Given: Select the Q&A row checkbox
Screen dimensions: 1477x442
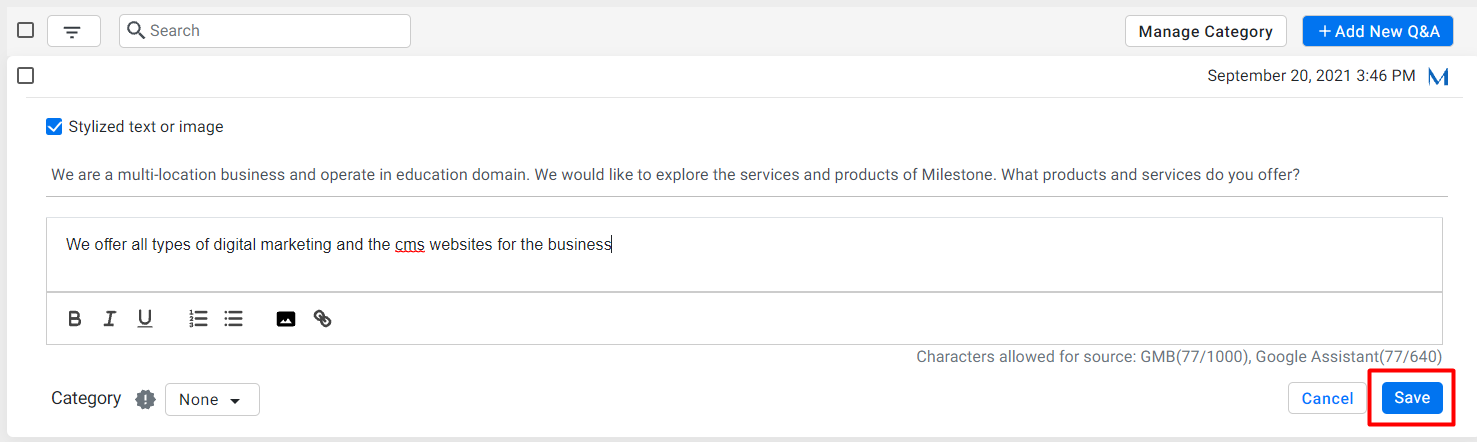Looking at the screenshot, I should (x=26, y=76).
